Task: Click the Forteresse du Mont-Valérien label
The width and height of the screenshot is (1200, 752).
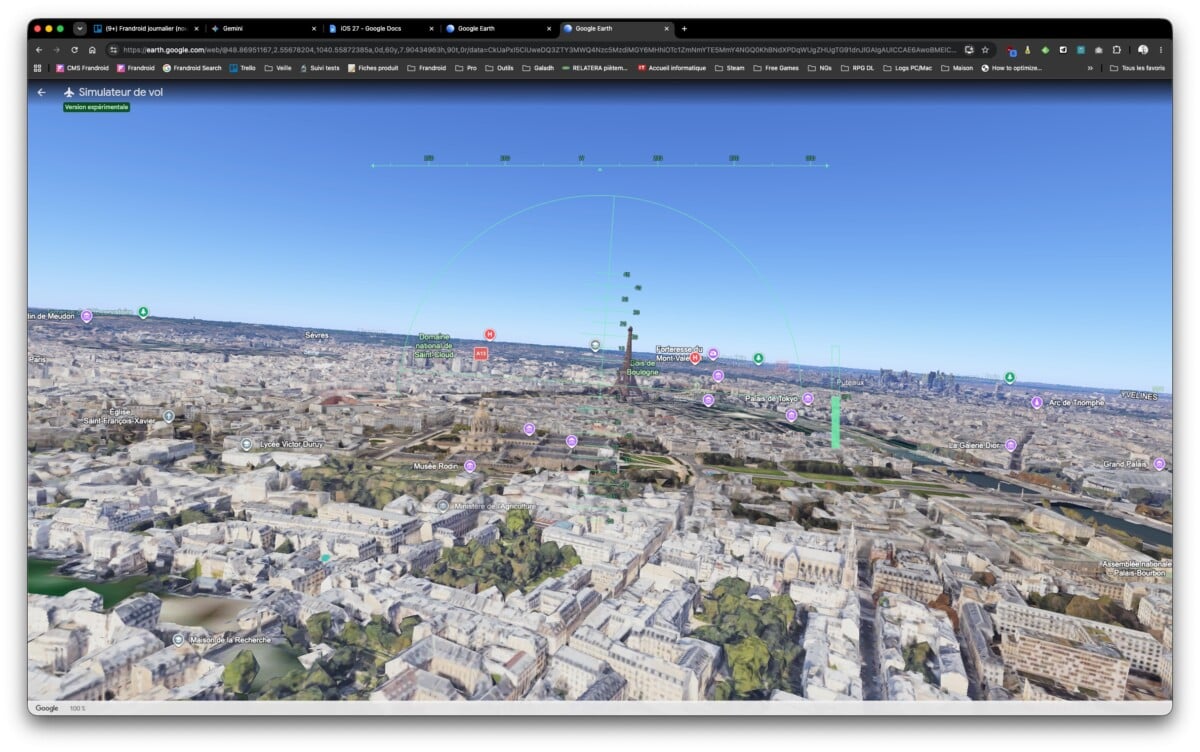Action: tap(680, 353)
